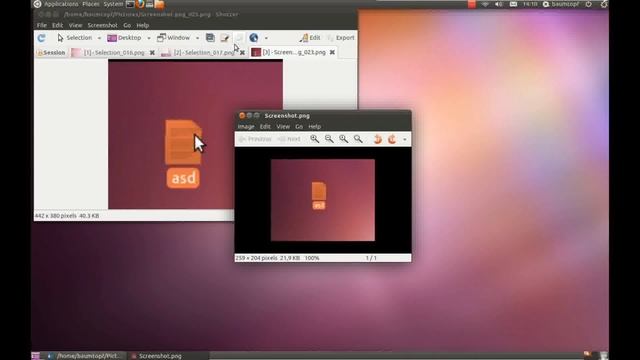Image resolution: width=640 pixels, height=360 pixels.
Task: Open Shutter's File menu
Action: [42, 25]
